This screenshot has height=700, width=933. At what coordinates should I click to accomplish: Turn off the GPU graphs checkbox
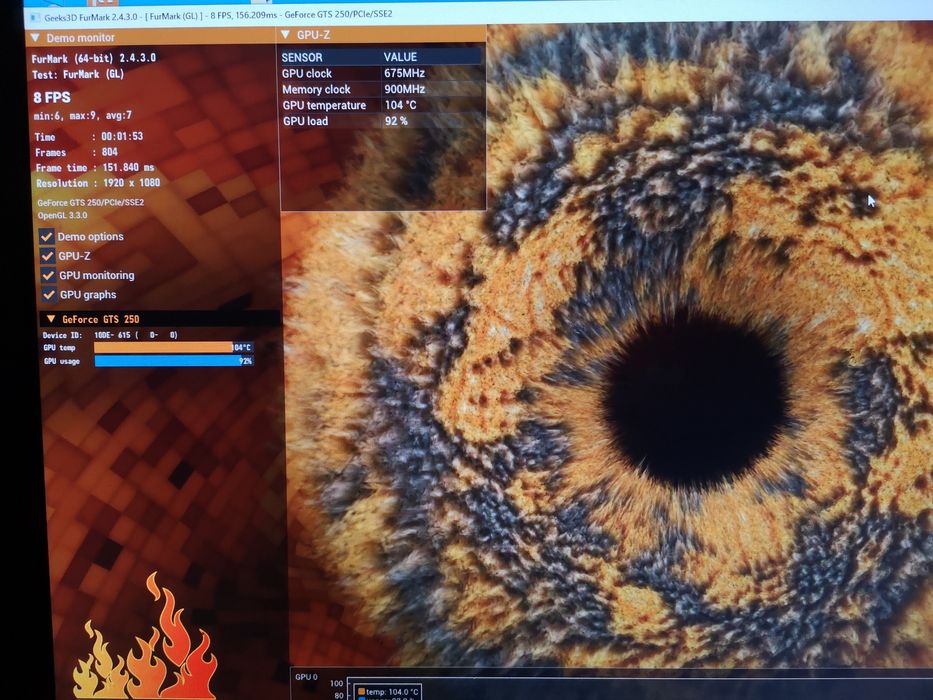tap(48, 295)
